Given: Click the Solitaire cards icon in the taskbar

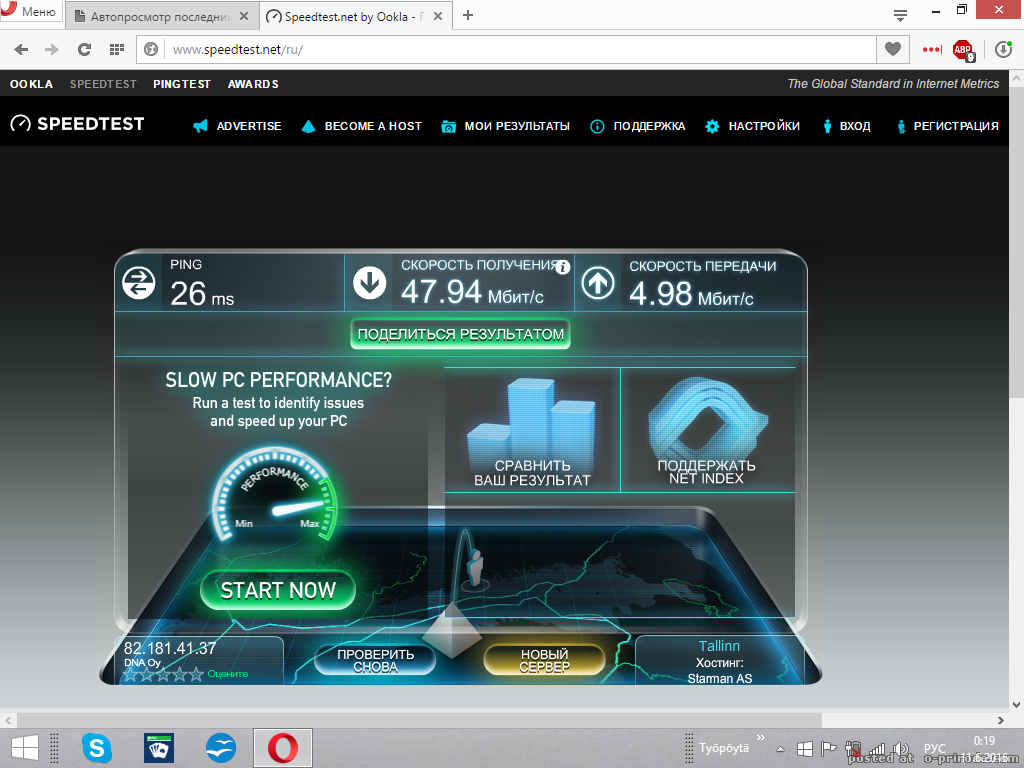Looking at the screenshot, I should click(159, 747).
